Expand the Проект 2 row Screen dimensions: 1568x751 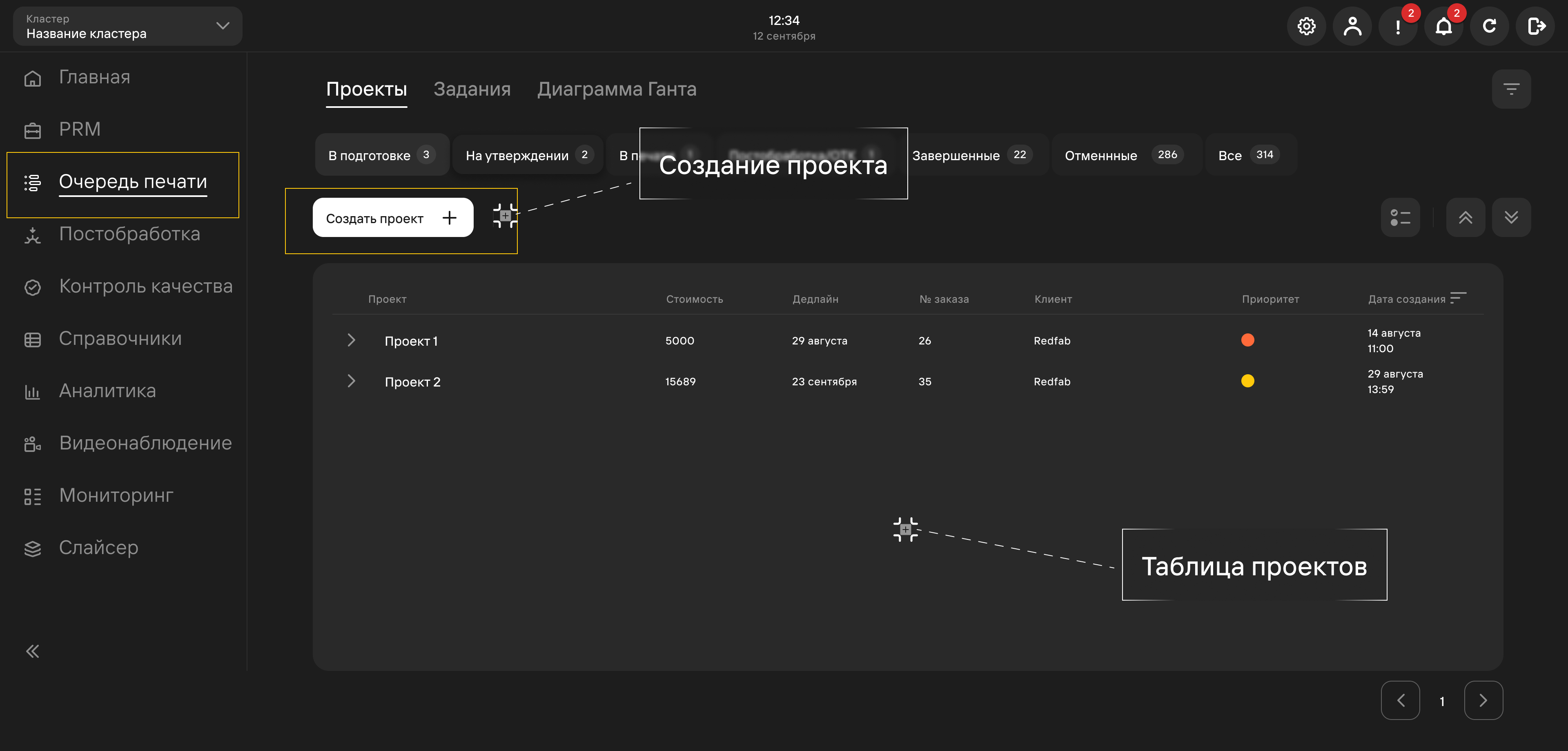tap(351, 381)
